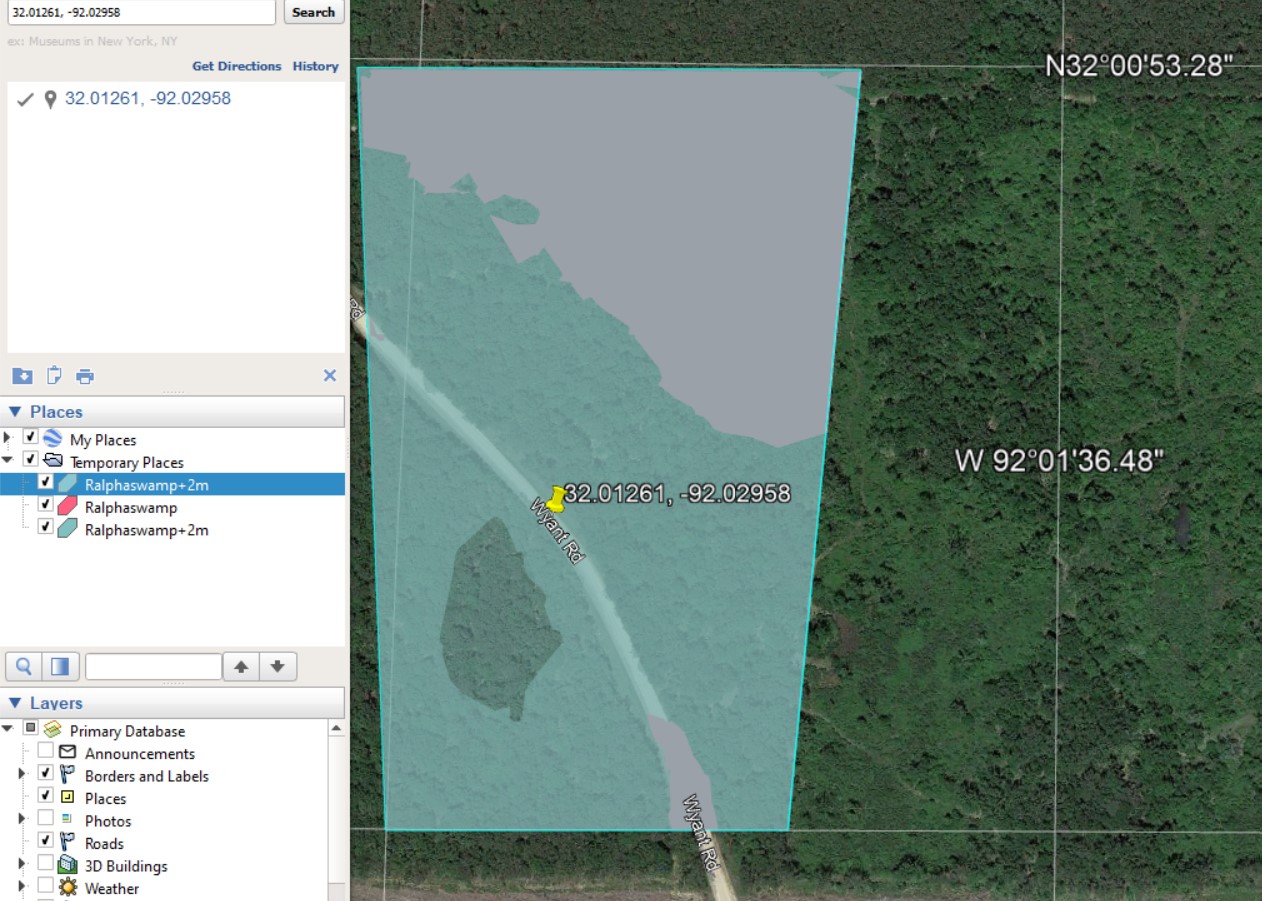The width and height of the screenshot is (1262, 901).
Task: Click the Borders and Labels flag icon
Action: point(68,775)
